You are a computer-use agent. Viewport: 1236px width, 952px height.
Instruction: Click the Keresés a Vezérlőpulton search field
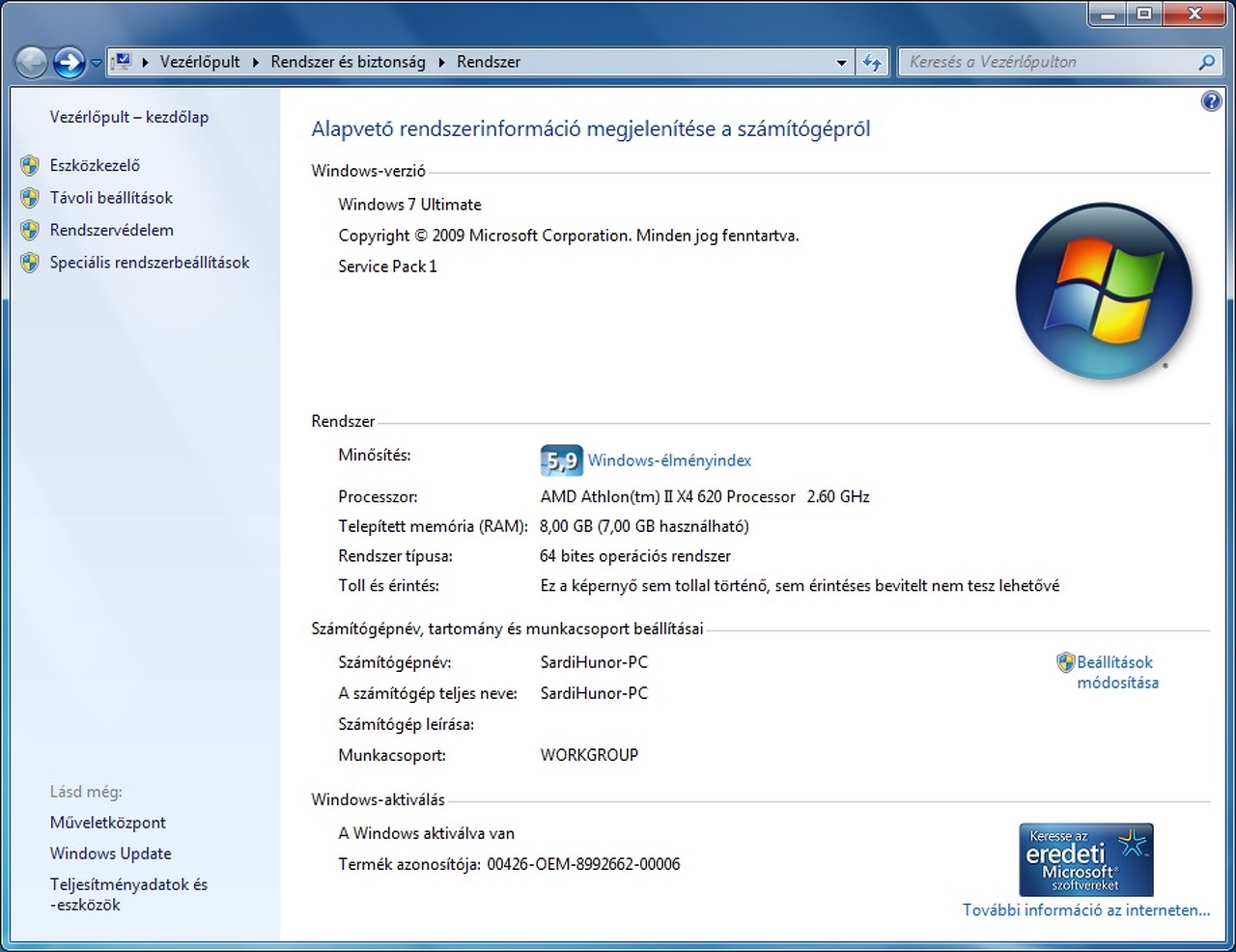(x=1048, y=62)
